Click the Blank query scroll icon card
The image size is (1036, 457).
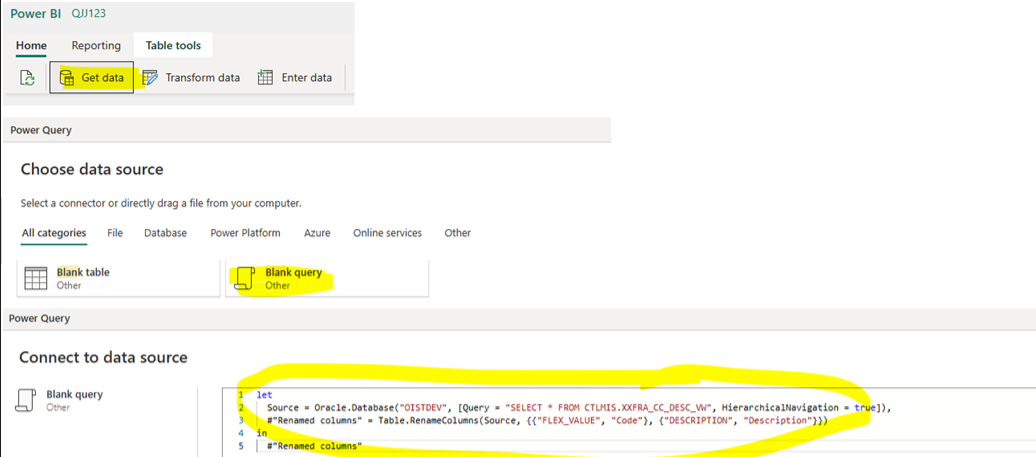click(244, 278)
